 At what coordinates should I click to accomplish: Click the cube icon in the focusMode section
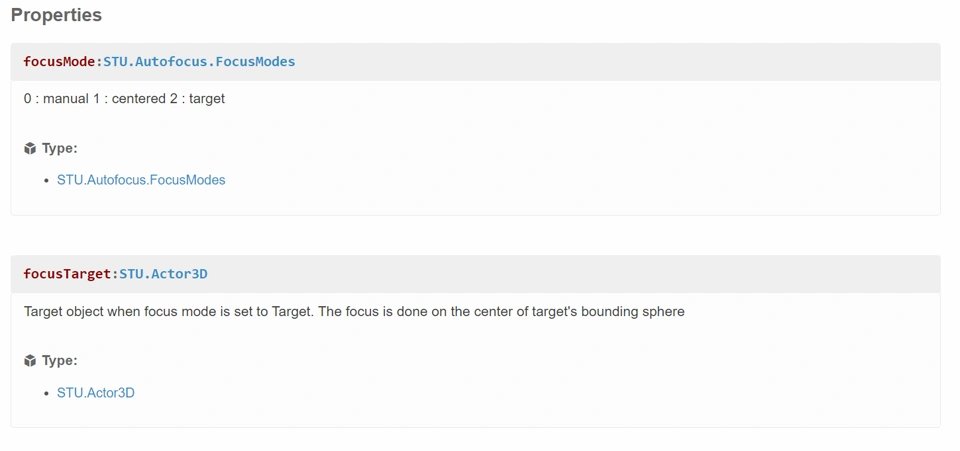coord(30,148)
